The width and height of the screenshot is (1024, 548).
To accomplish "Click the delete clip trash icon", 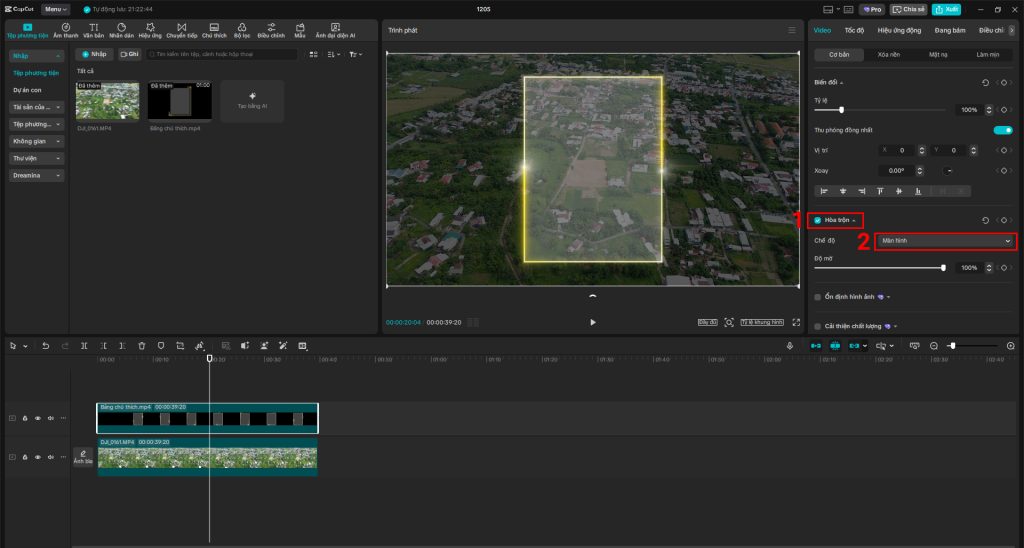I will [142, 346].
